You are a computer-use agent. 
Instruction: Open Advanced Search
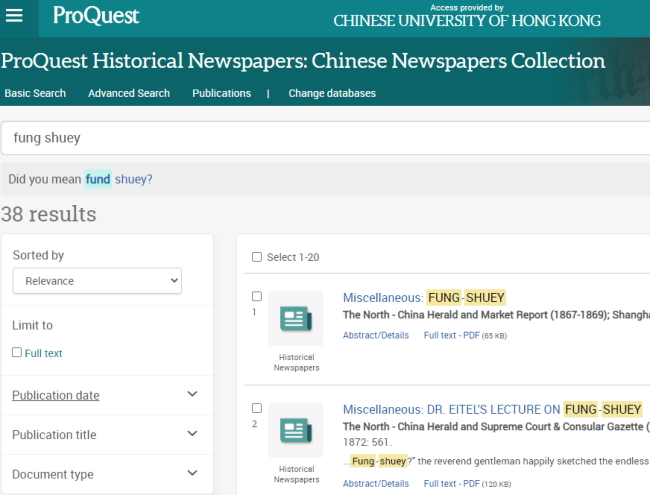129,93
